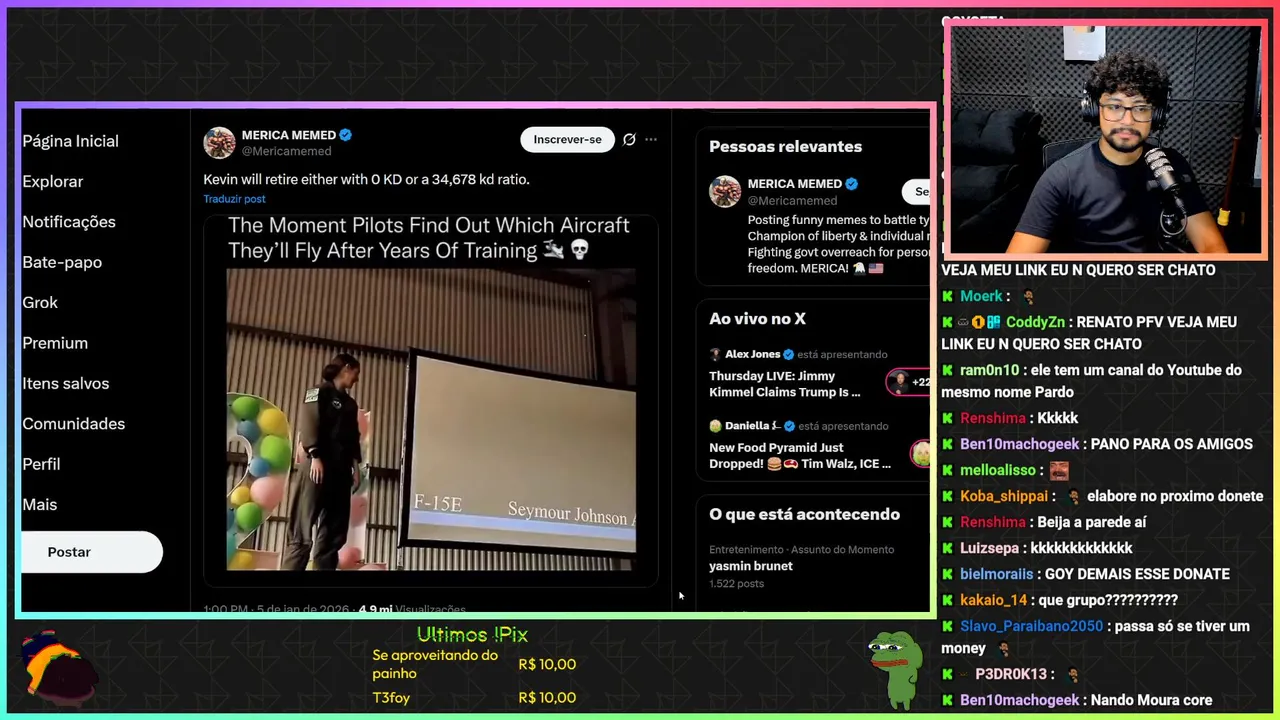Viewport: 1280px width, 720px height.
Task: Go to Explorar in sidebar
Action: coord(52,181)
